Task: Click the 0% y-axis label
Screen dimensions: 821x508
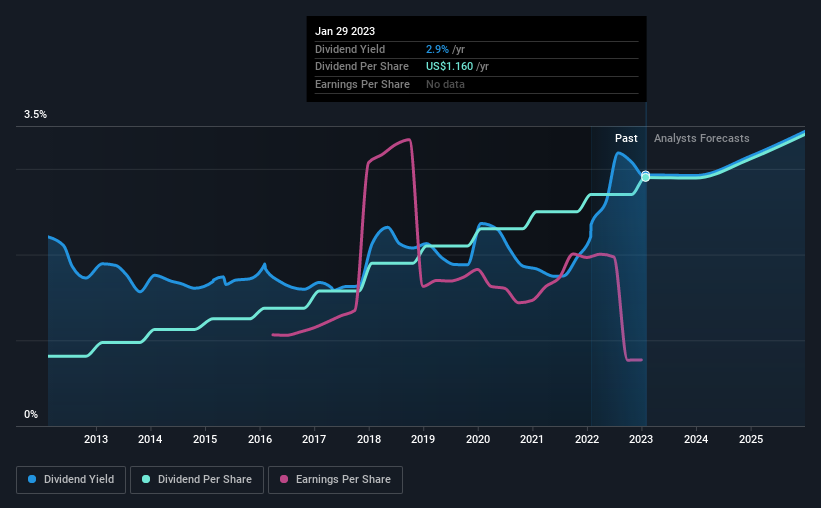Action: coord(31,414)
